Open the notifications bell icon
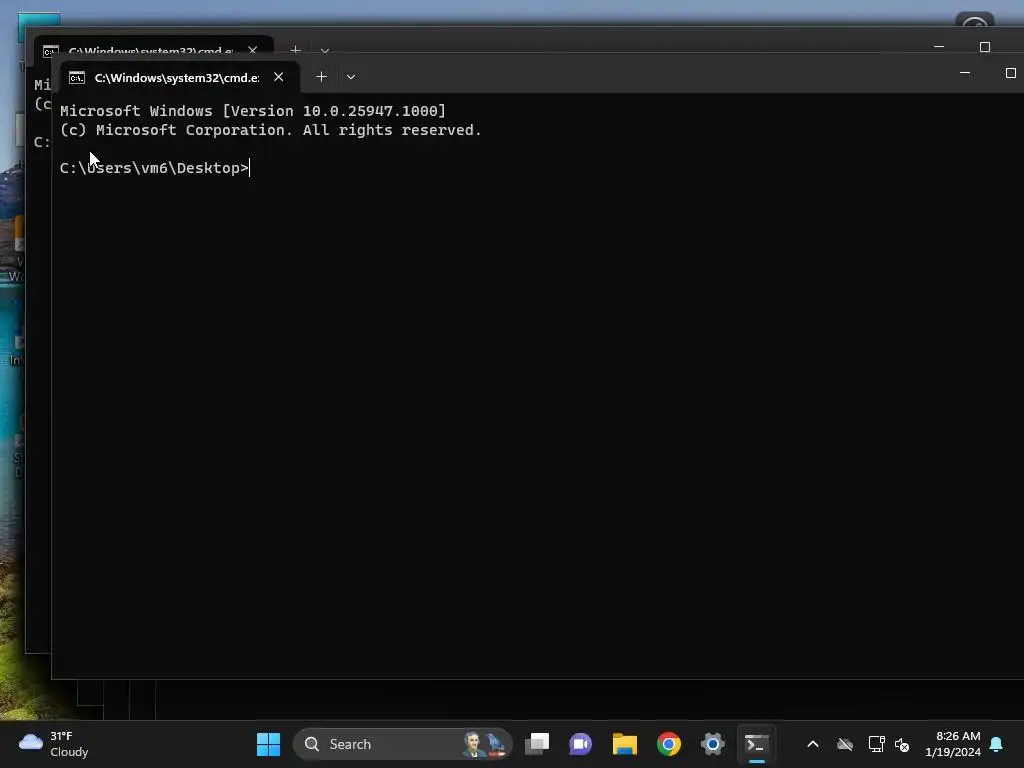This screenshot has height=768, width=1024. click(997, 744)
